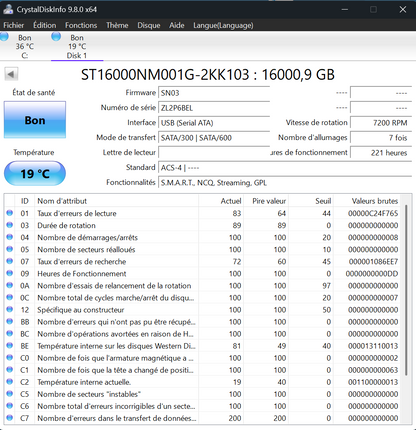Click status dot for Spécifique au constructeur
This screenshot has width=416, height=430.
point(9,309)
